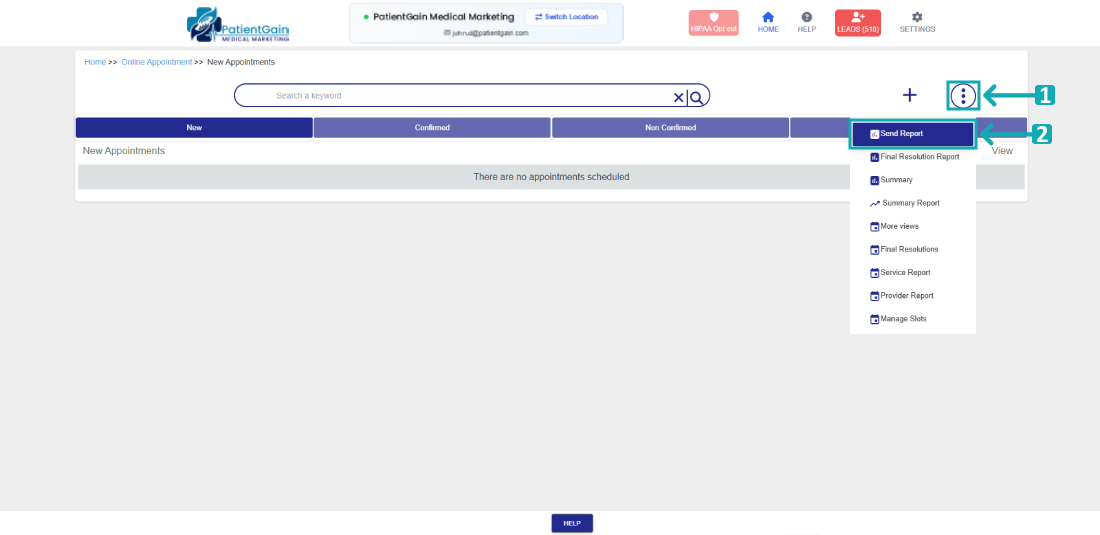This screenshot has height=535, width=1100.
Task: Click the More views calendar icon
Action: coord(874,226)
